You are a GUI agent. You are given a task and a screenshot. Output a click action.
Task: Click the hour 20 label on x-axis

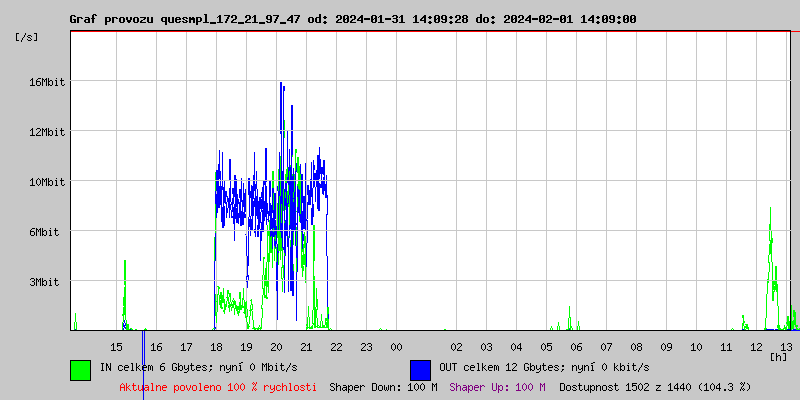tap(277, 346)
